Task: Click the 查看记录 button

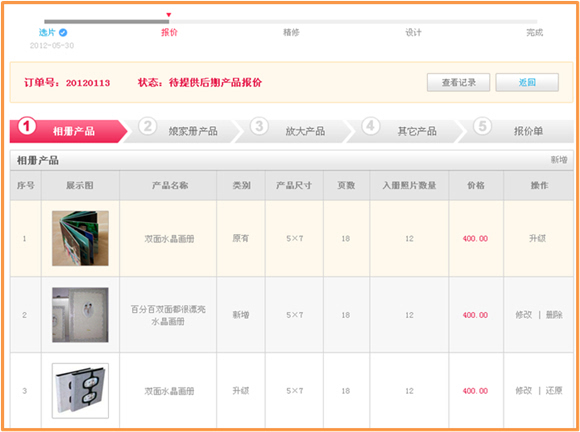Action: pyautogui.click(x=458, y=82)
